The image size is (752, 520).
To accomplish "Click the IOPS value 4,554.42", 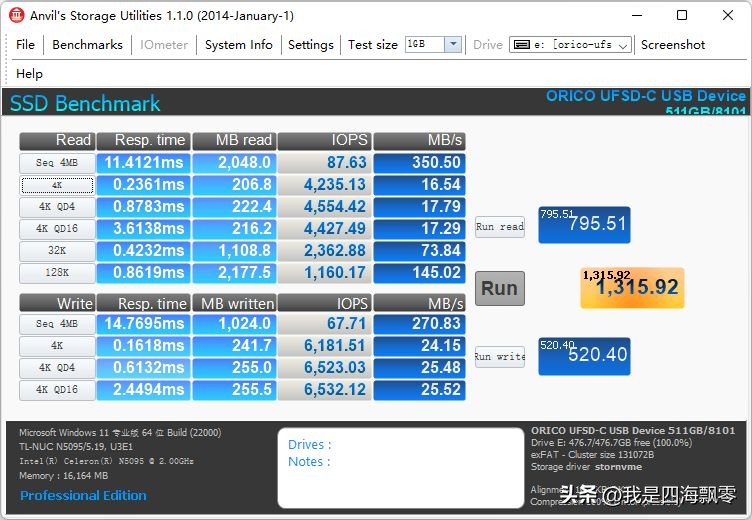I will pos(325,207).
